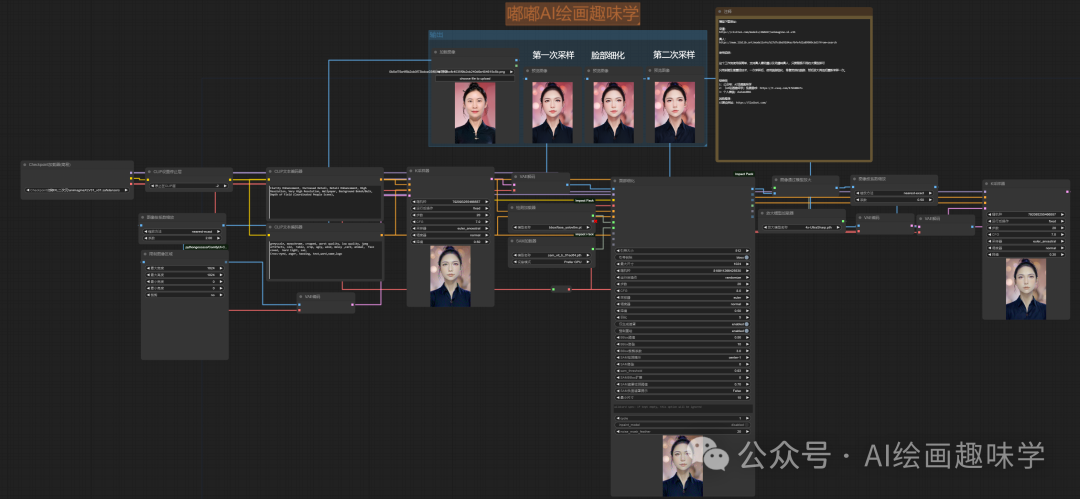Select the 脸部细化 heading label
This screenshot has width=1080, height=499.
click(x=608, y=55)
